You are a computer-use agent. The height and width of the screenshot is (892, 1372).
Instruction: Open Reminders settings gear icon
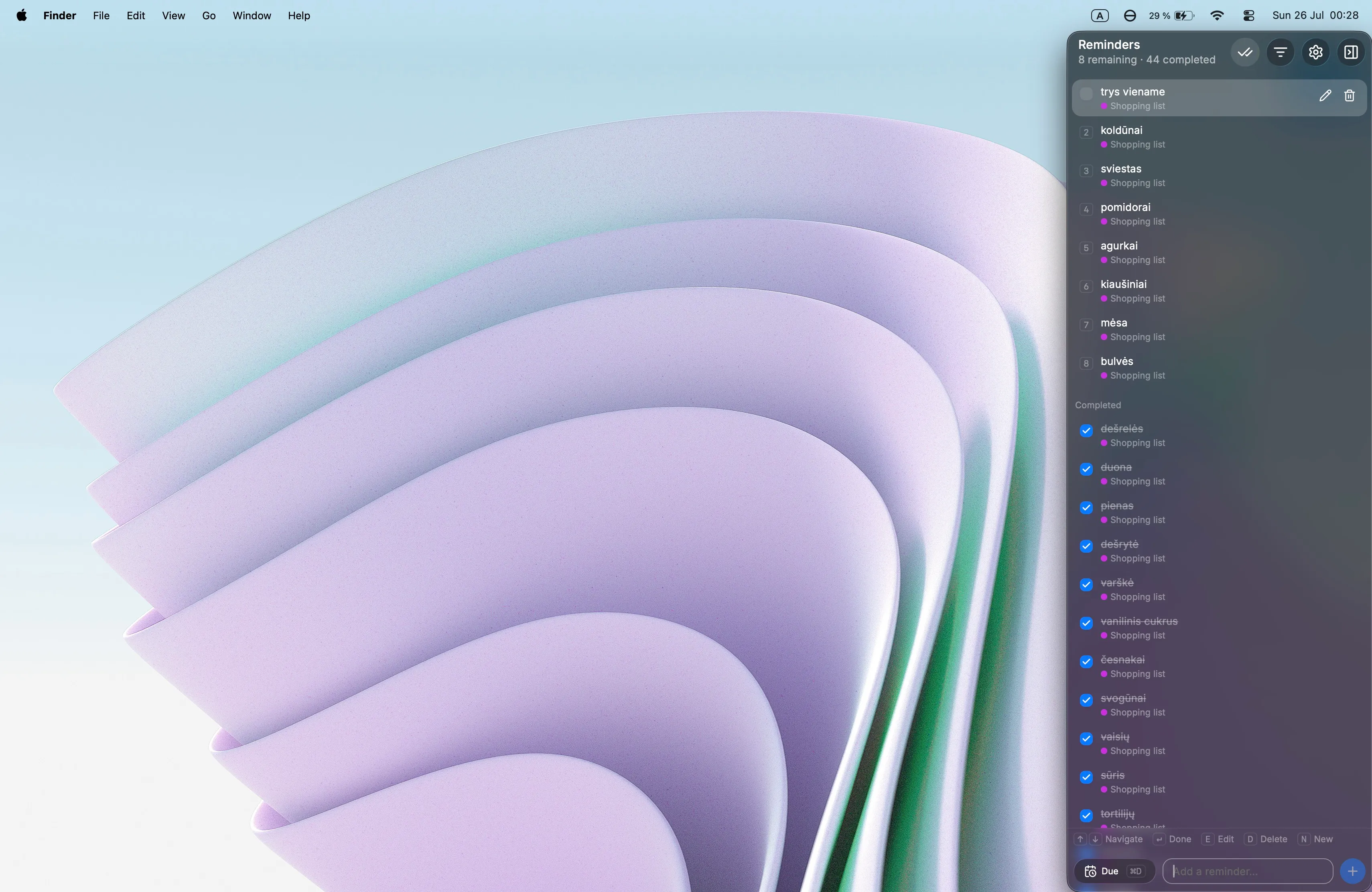1315,53
